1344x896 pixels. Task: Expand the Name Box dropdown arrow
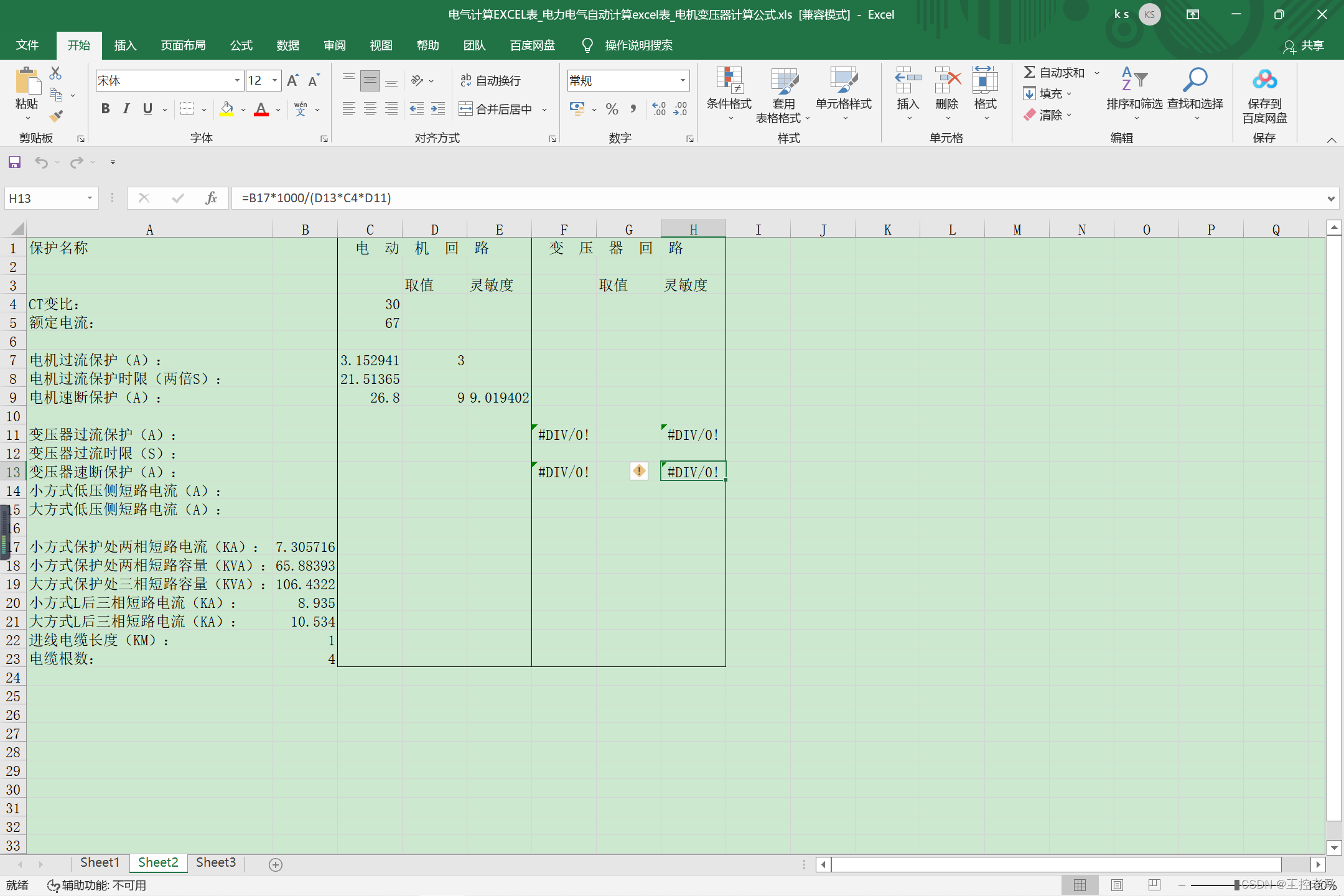(x=90, y=198)
